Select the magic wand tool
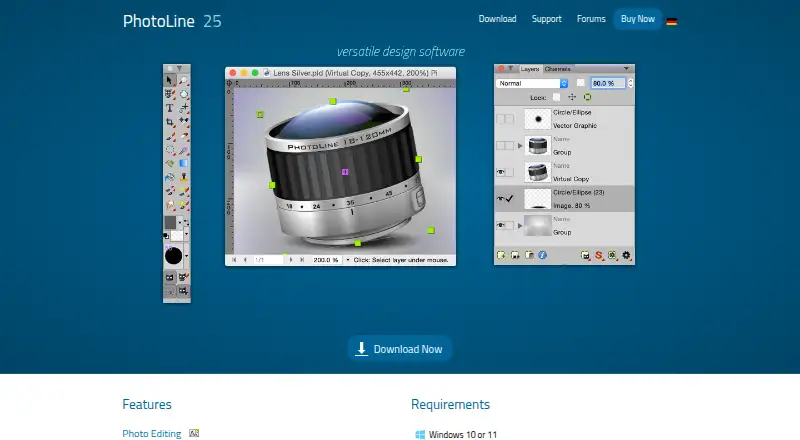The image size is (800, 440). pyautogui.click(x=184, y=150)
